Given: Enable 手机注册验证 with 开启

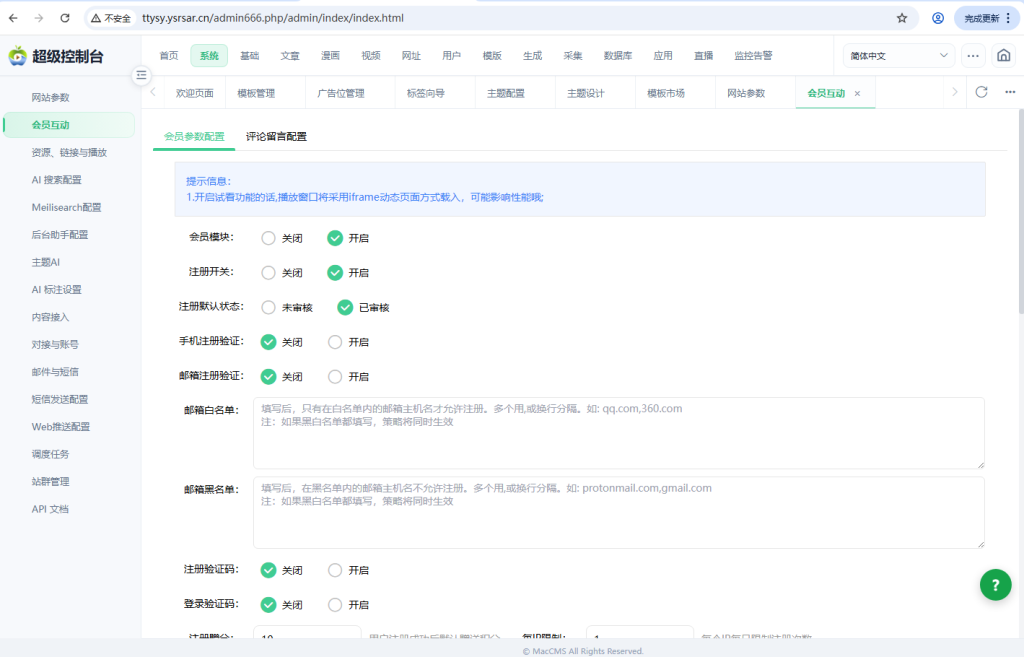Looking at the screenshot, I should [335, 342].
